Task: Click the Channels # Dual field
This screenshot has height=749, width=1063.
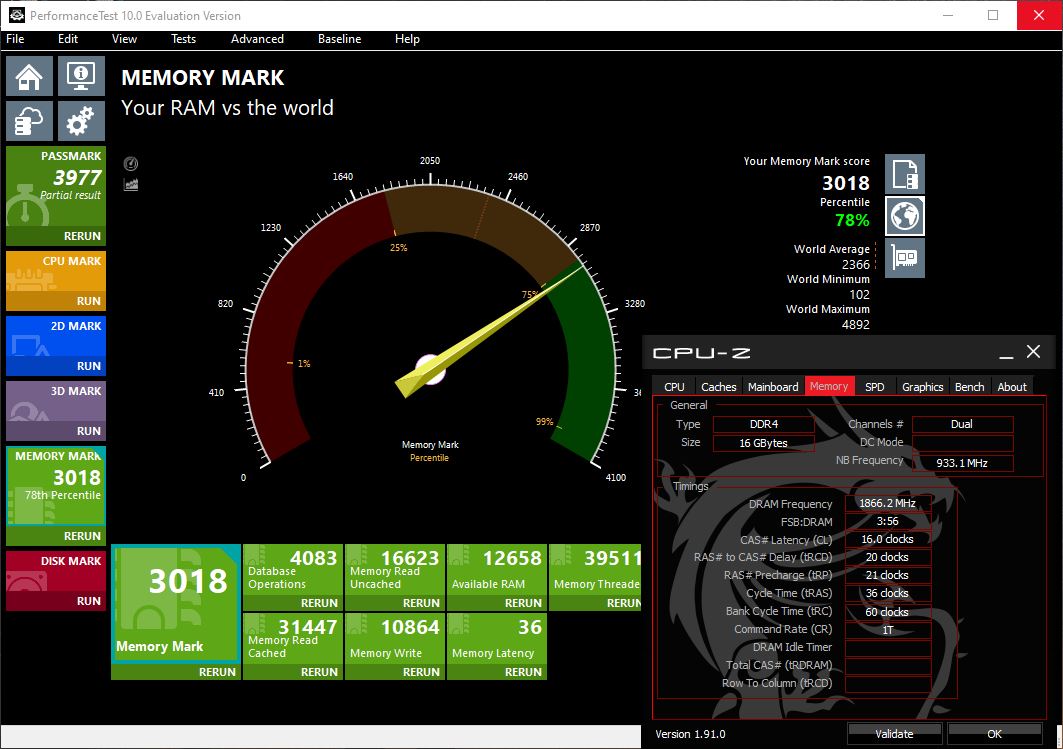Action: click(x=962, y=424)
